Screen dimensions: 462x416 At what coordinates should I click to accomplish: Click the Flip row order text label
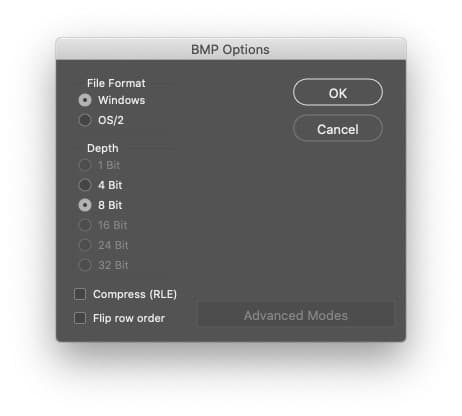[x=129, y=318]
